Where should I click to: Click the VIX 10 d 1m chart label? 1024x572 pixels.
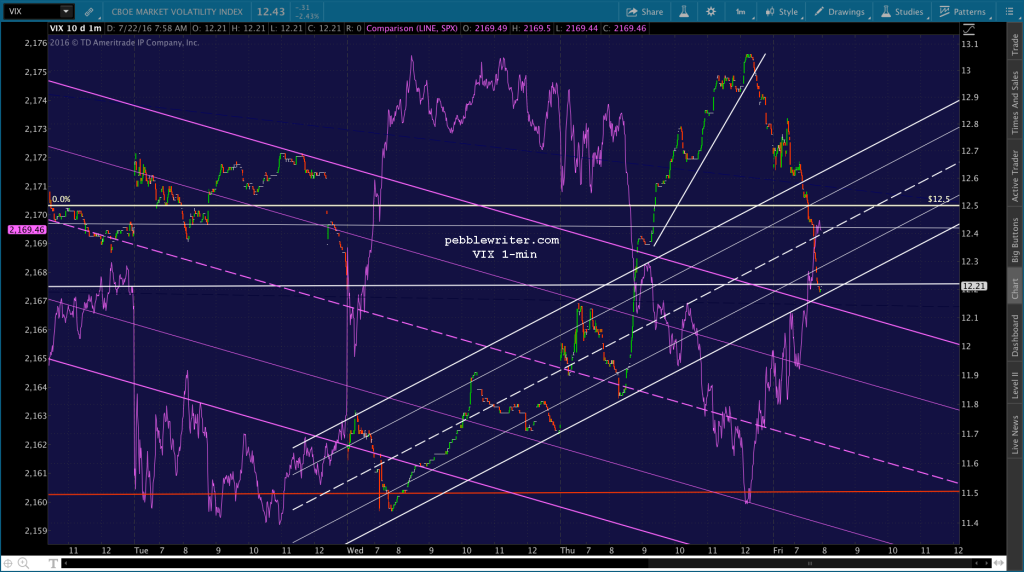pyautogui.click(x=76, y=28)
